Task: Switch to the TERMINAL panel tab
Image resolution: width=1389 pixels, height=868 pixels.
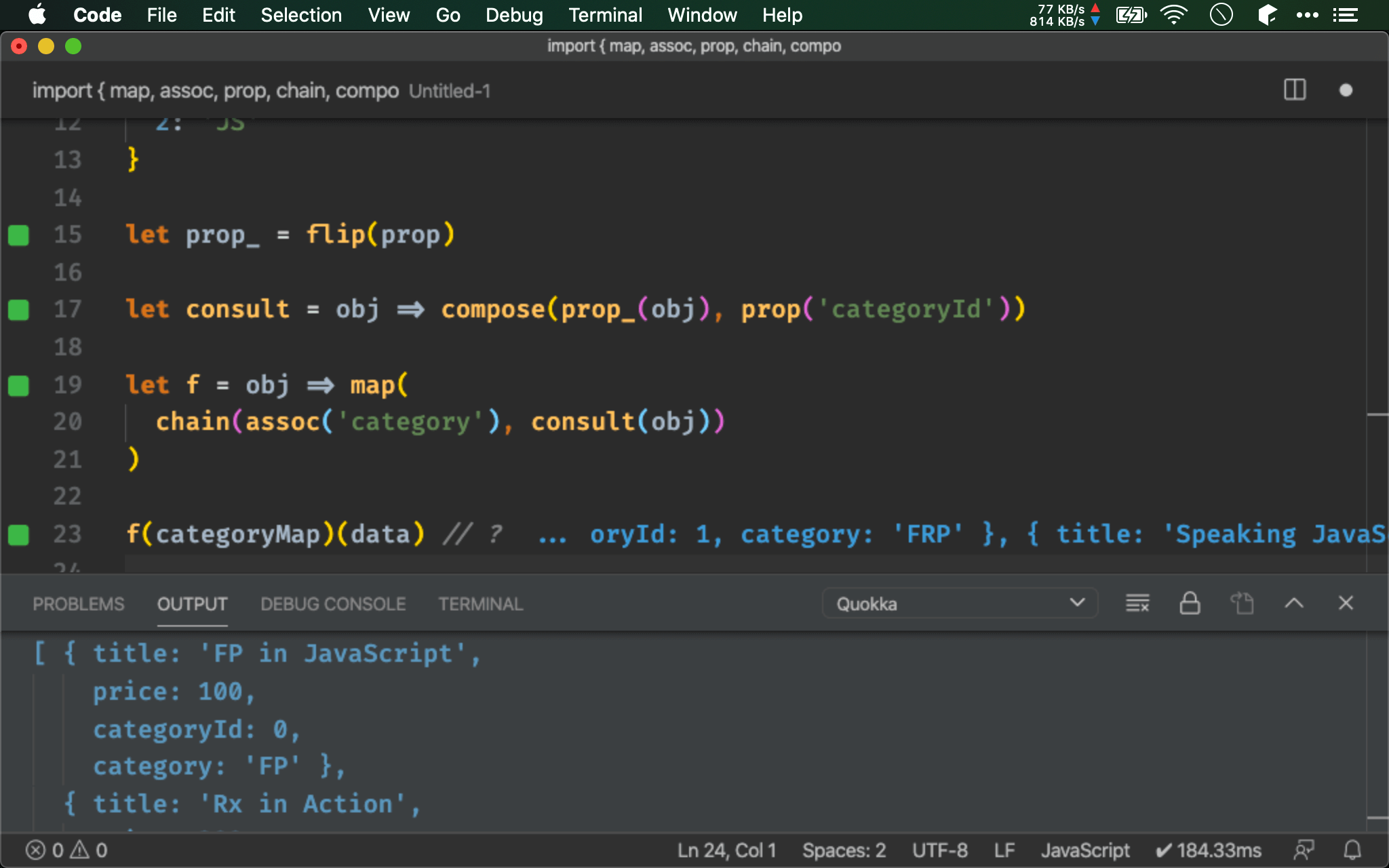Action: pyautogui.click(x=480, y=604)
